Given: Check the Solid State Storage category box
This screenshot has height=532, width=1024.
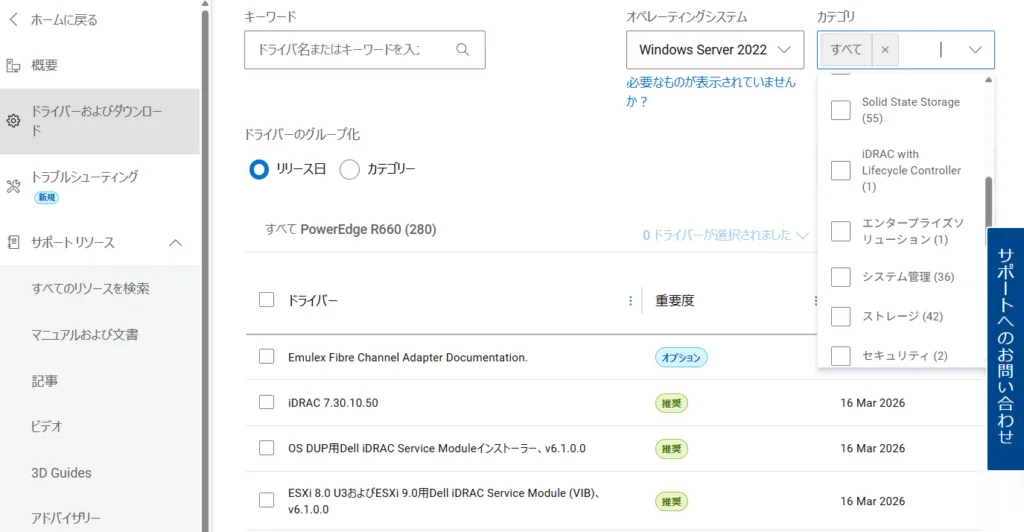Looking at the screenshot, I should [x=841, y=110].
